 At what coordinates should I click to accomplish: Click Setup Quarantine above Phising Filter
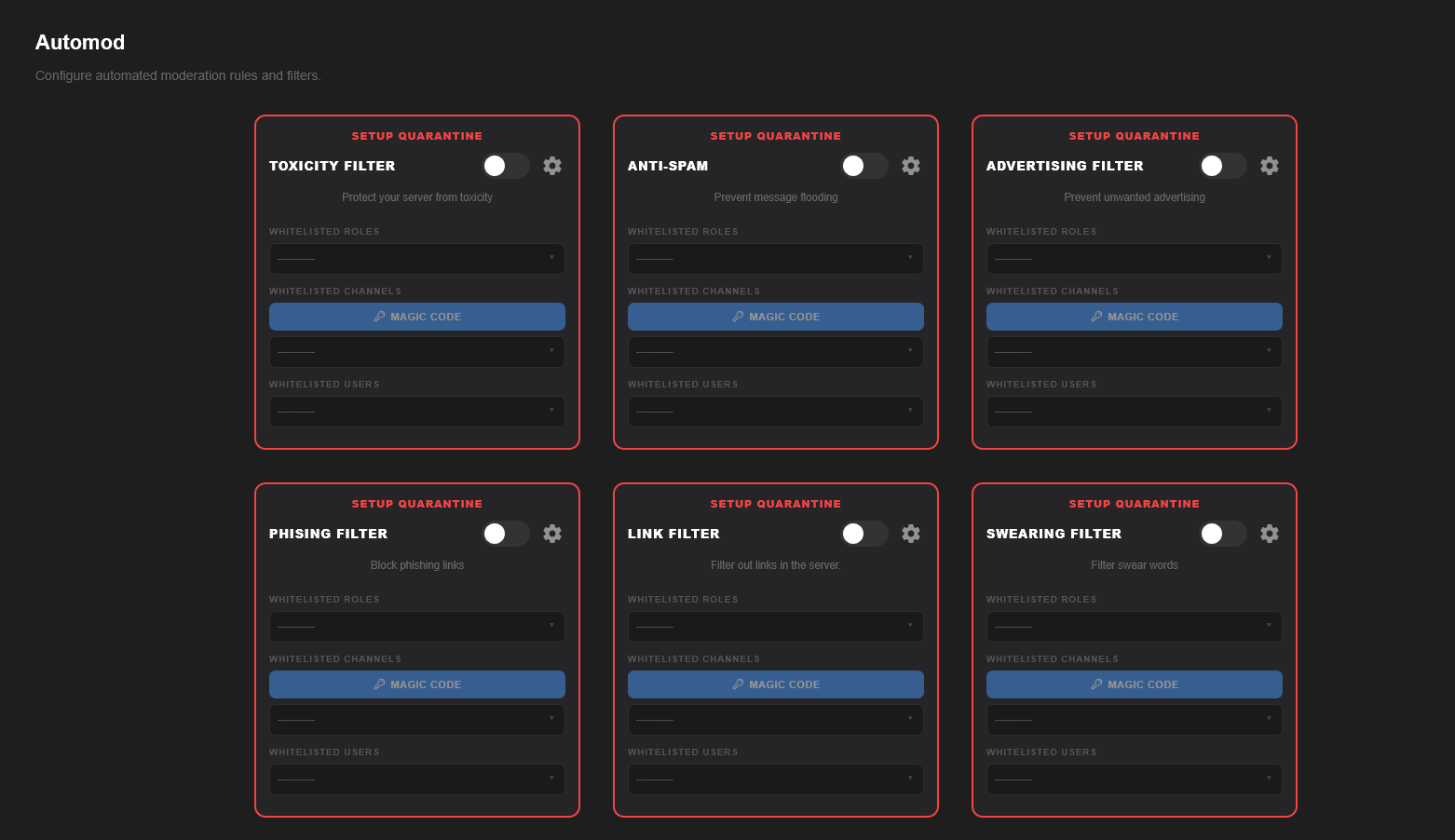[x=417, y=504]
